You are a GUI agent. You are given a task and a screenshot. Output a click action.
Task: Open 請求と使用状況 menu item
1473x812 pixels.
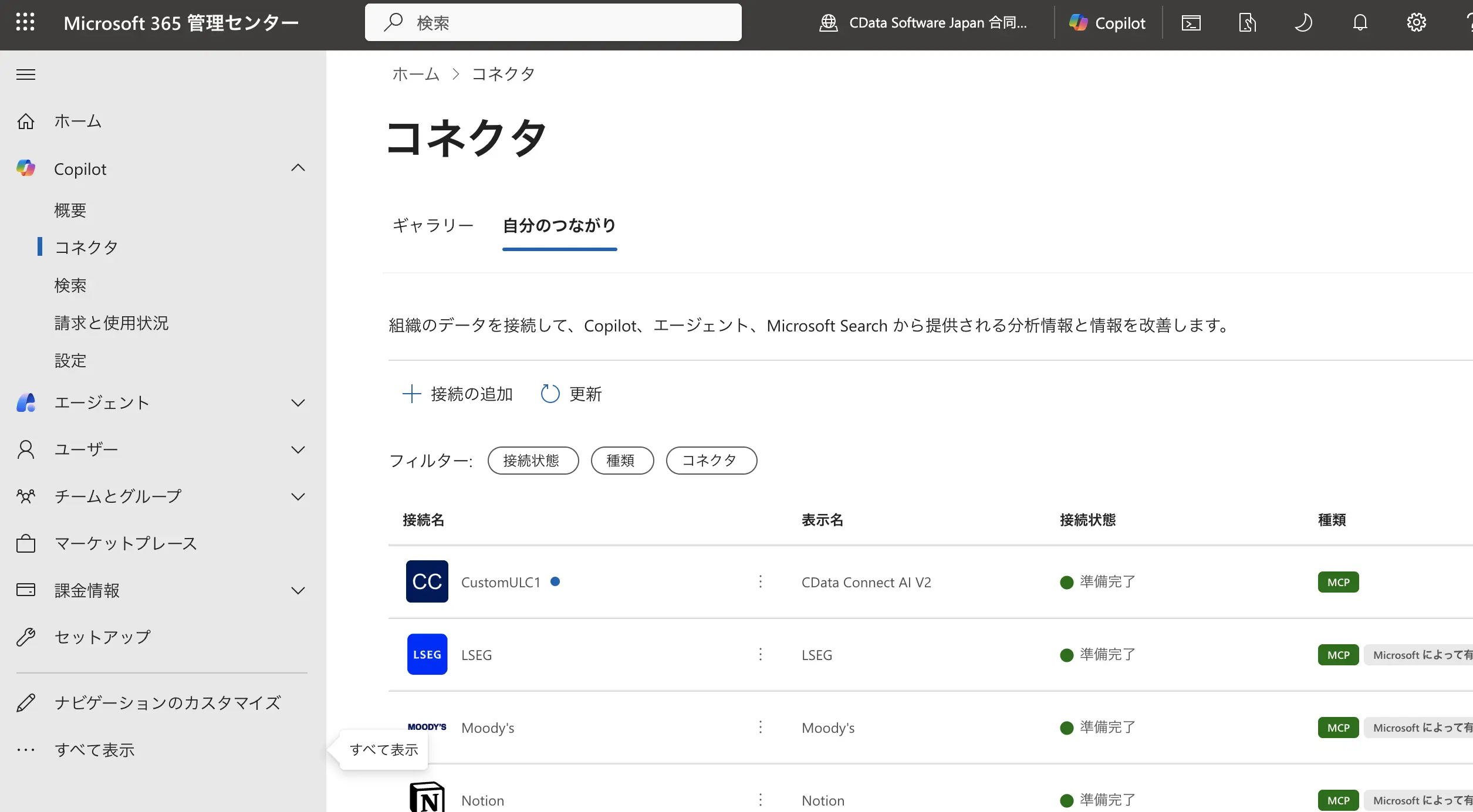(x=112, y=323)
